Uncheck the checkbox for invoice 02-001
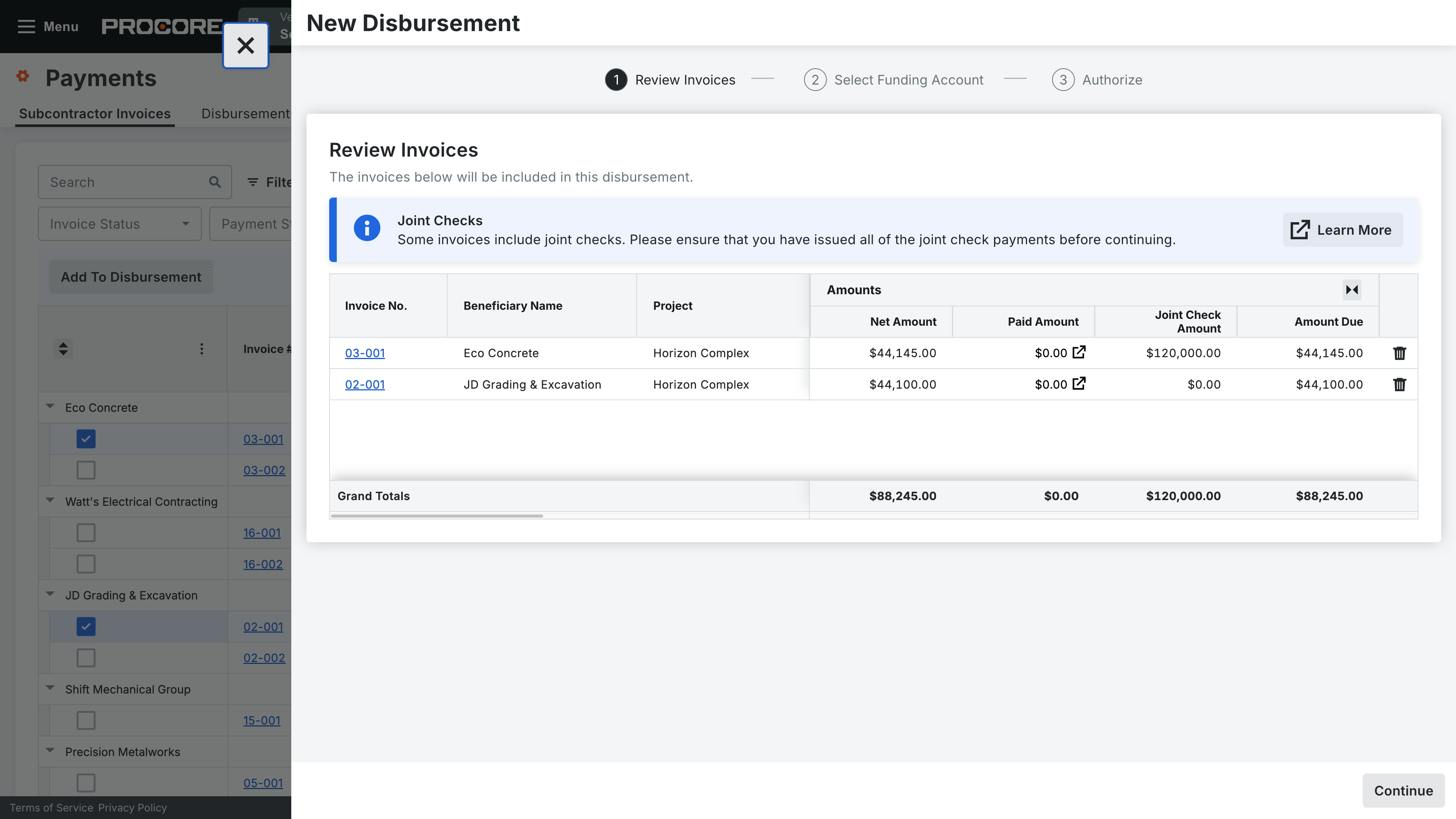Viewport: 1456px width, 819px height. (86, 626)
